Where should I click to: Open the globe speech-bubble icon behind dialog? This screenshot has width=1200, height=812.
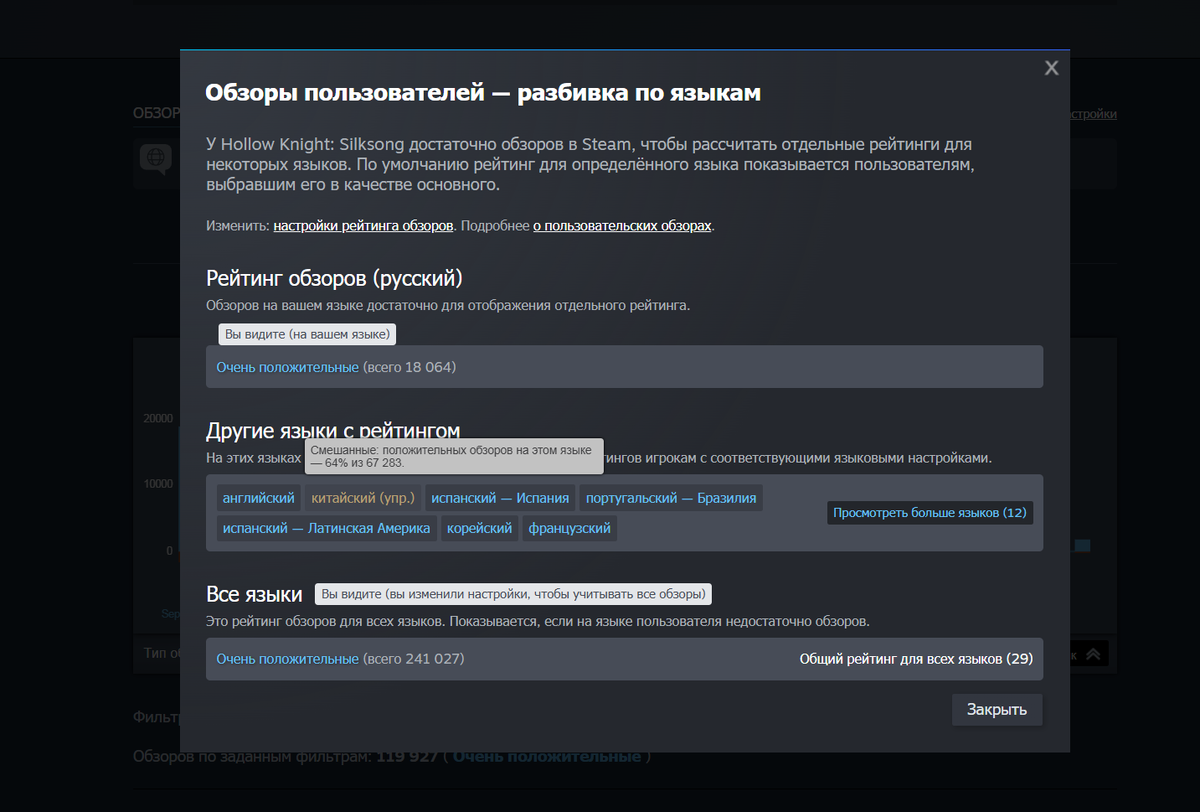[156, 159]
